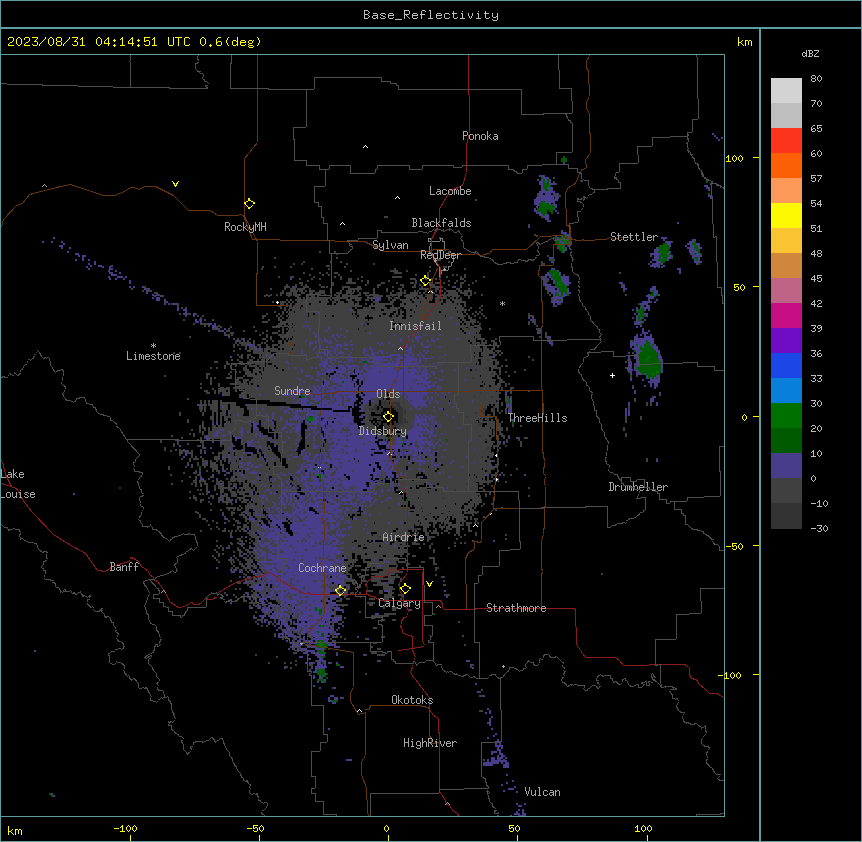This screenshot has width=862, height=842.
Task: Click the yellow diamond marker below RedDeer
Action: pos(426,281)
